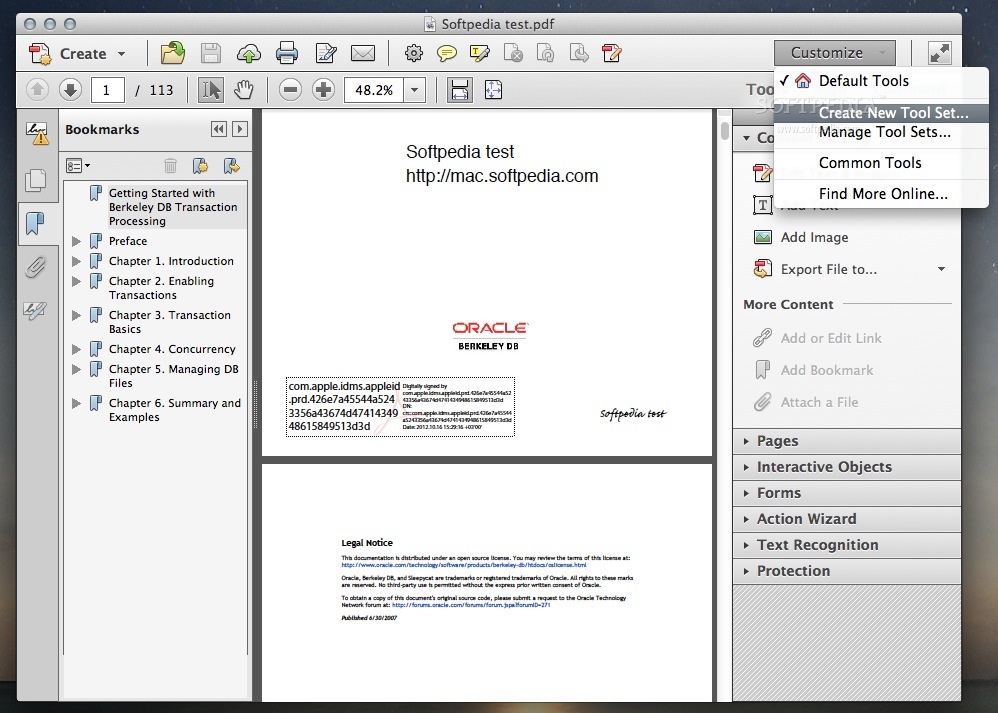The height and width of the screenshot is (713, 998).
Task: Open the Page Thumbnails panel
Action: point(36,181)
